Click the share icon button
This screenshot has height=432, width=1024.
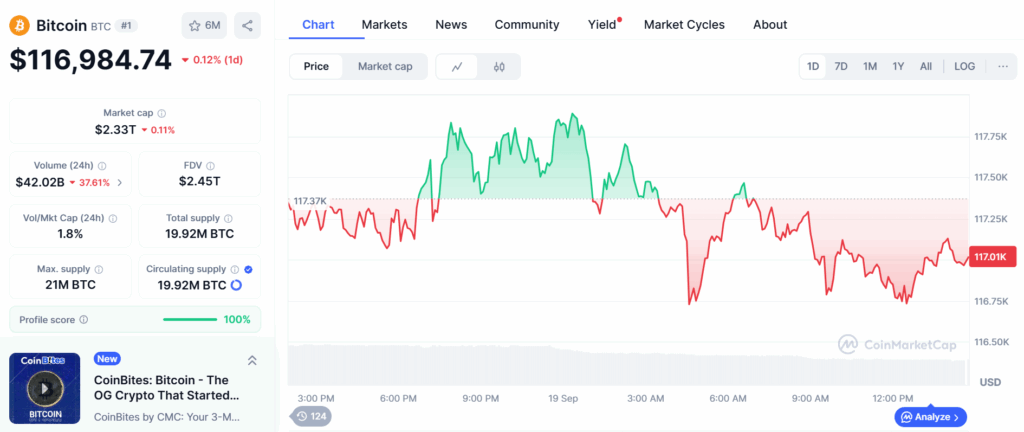click(x=247, y=25)
